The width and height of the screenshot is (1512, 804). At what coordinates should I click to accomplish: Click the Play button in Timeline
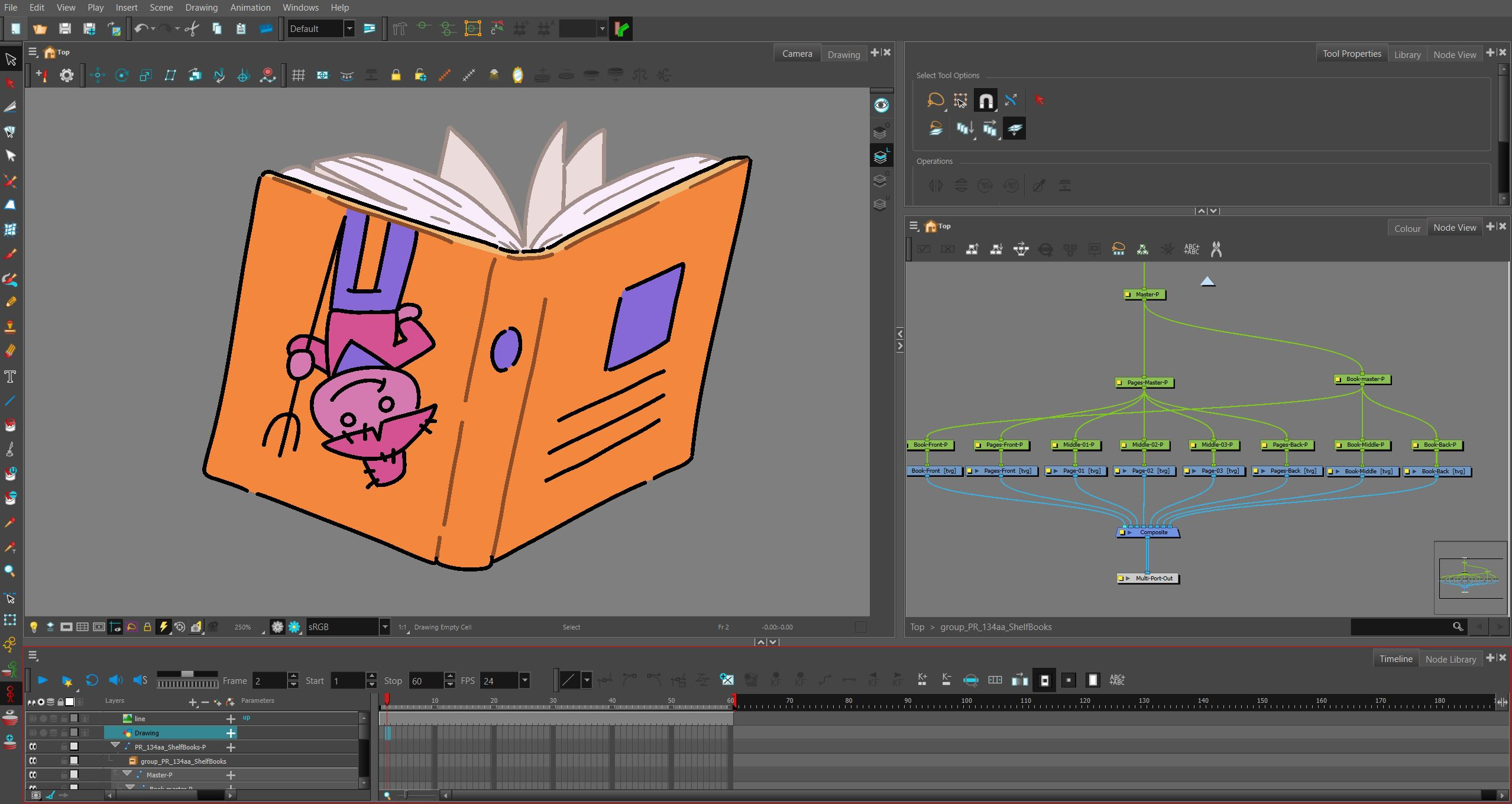click(x=43, y=680)
